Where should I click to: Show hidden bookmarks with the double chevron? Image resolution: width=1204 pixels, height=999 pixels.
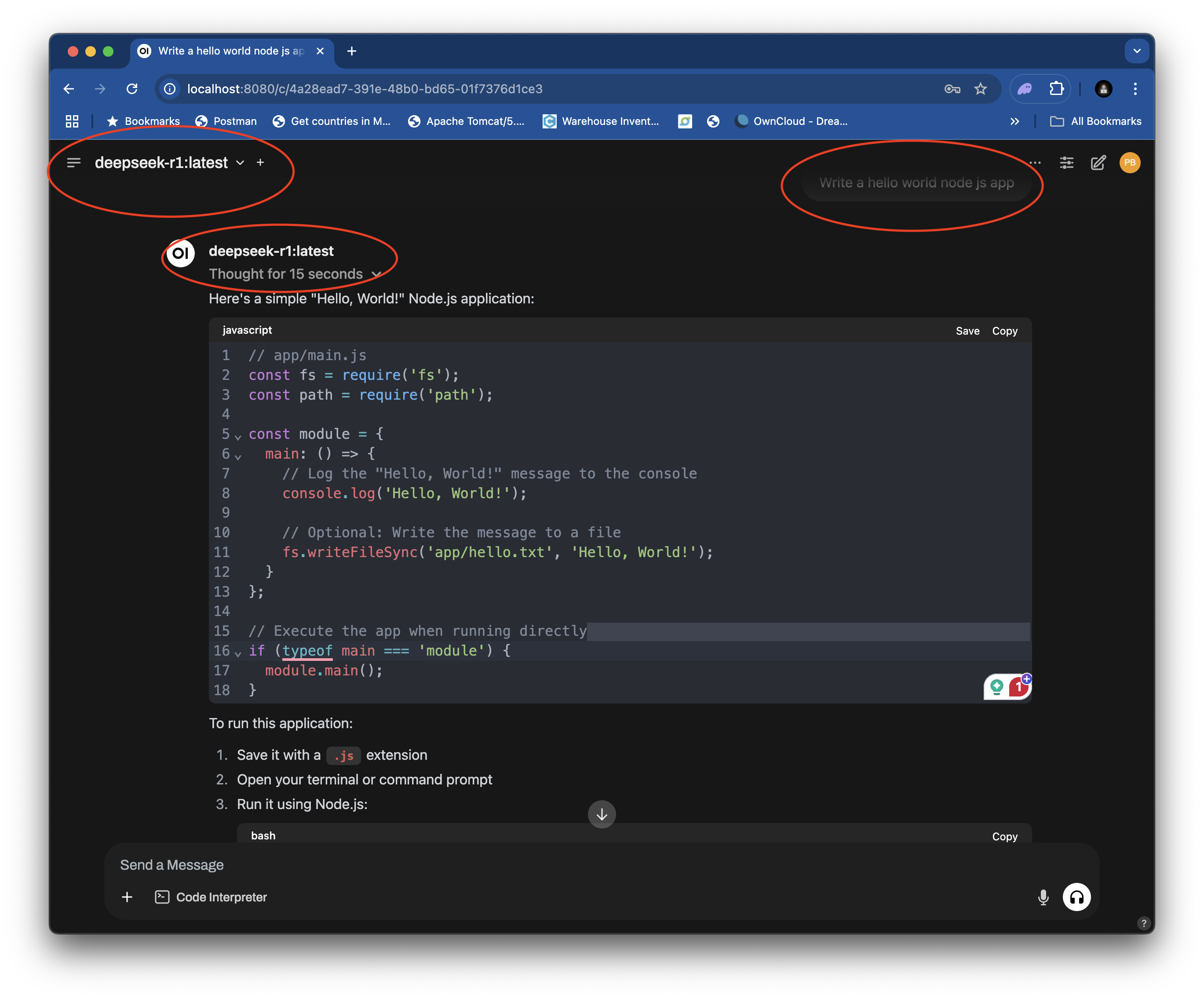pos(1014,121)
